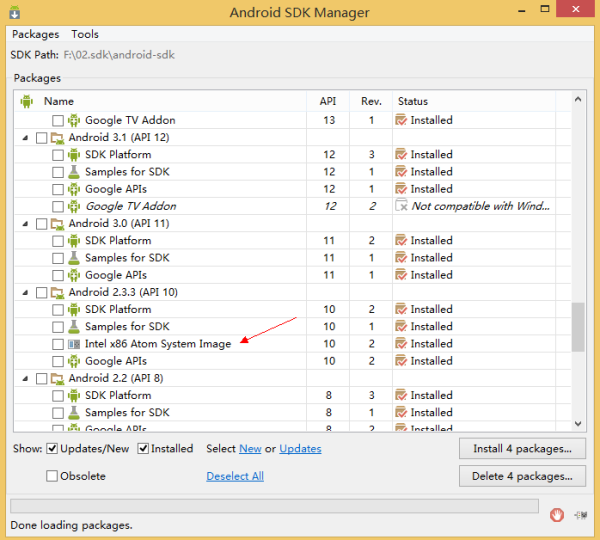Minimize the Android SDK Manager window
The image size is (600, 540).
522,9
